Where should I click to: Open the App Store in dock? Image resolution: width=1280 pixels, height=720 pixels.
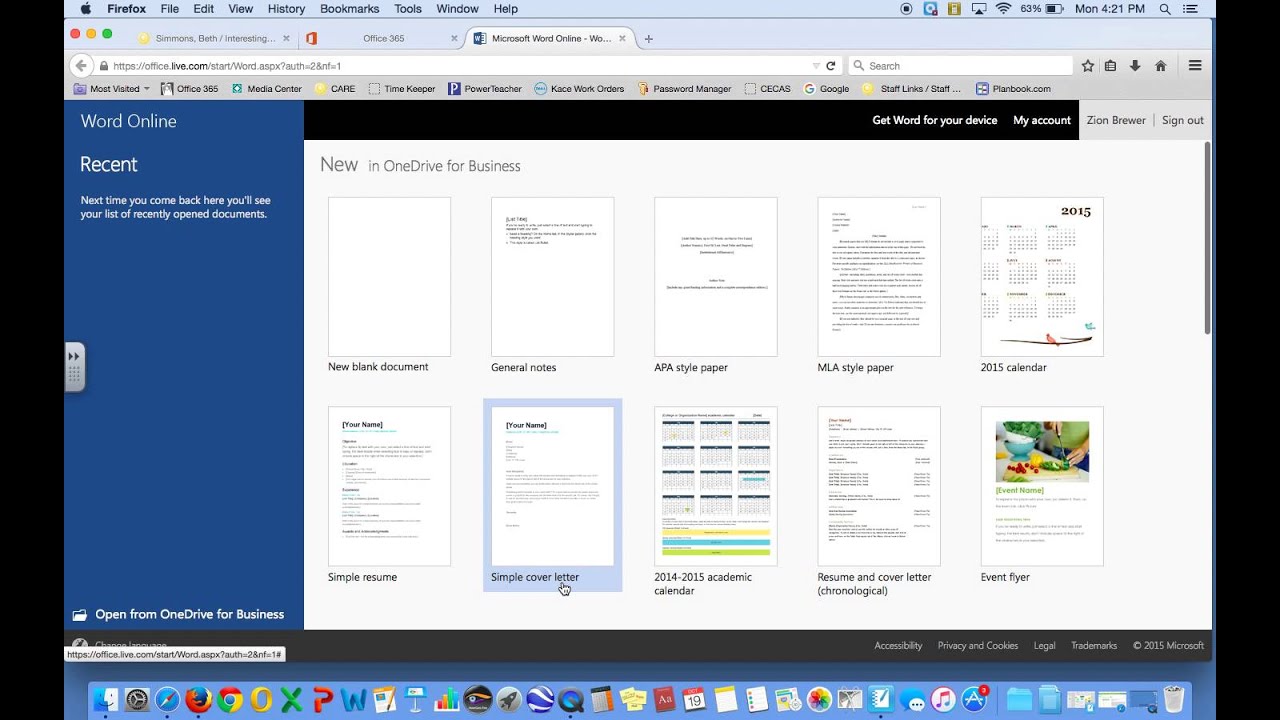point(974,699)
